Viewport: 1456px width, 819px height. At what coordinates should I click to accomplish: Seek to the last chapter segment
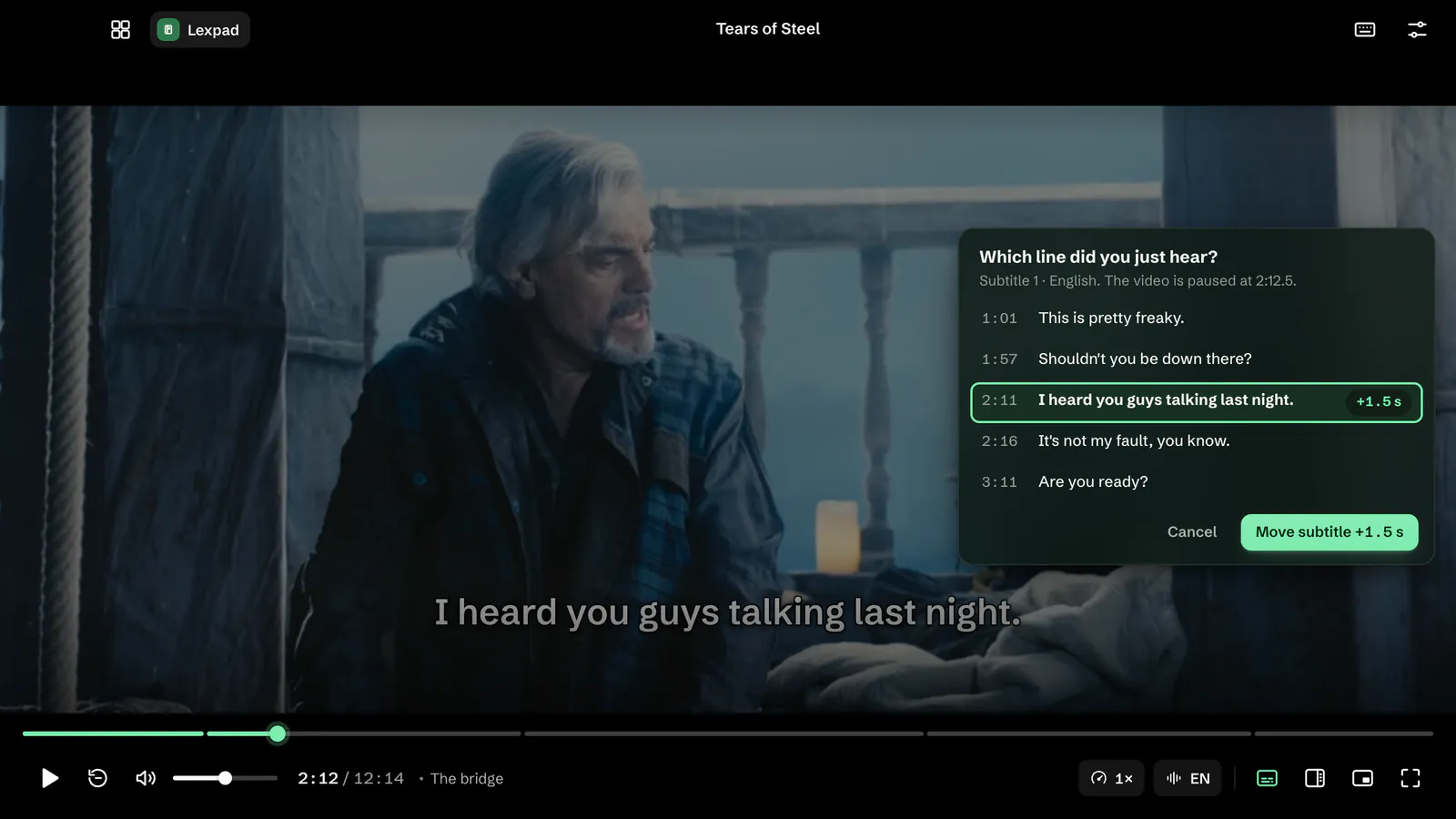[1344, 733]
